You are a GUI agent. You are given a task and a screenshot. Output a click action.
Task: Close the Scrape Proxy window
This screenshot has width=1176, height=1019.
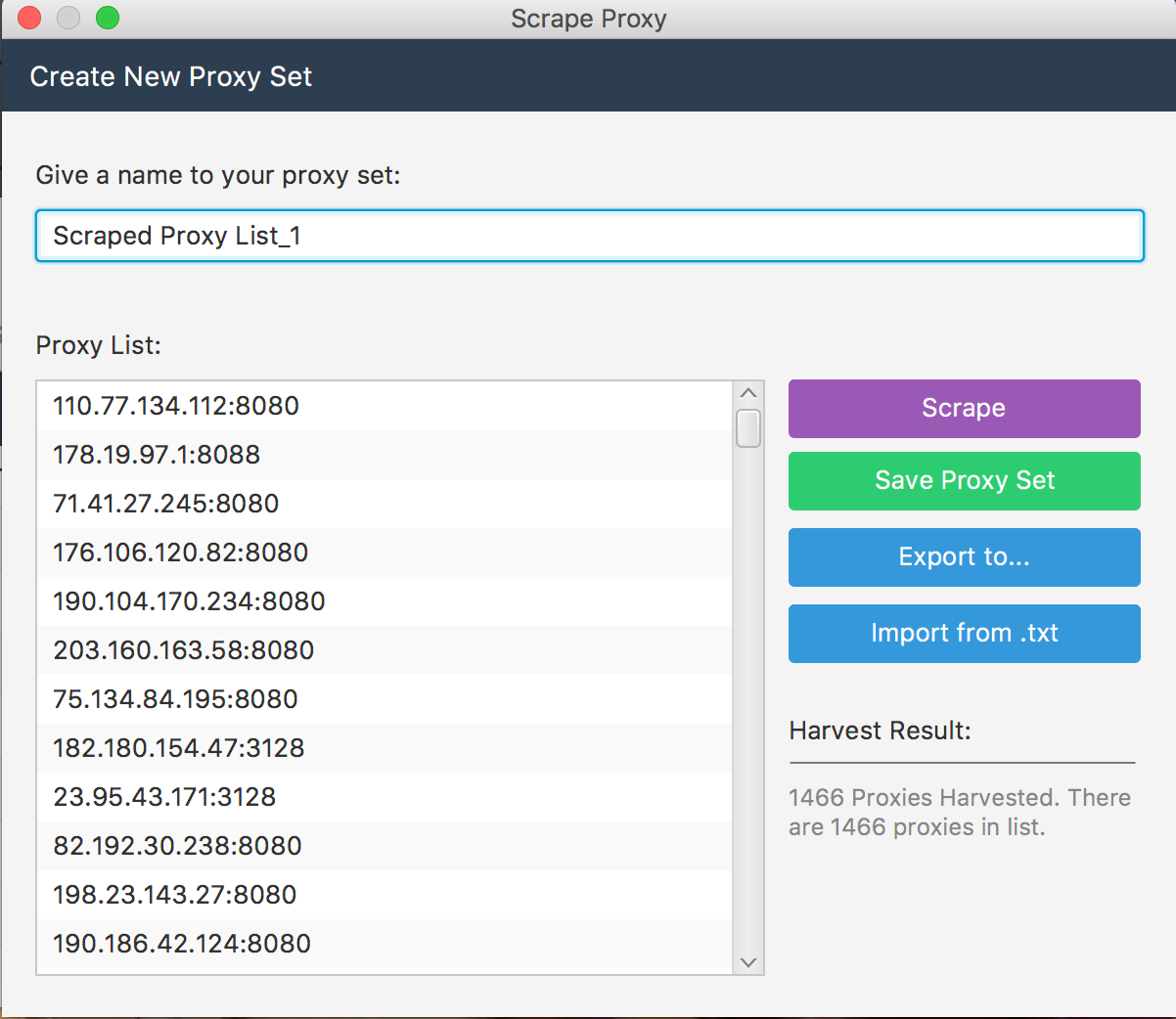29,18
